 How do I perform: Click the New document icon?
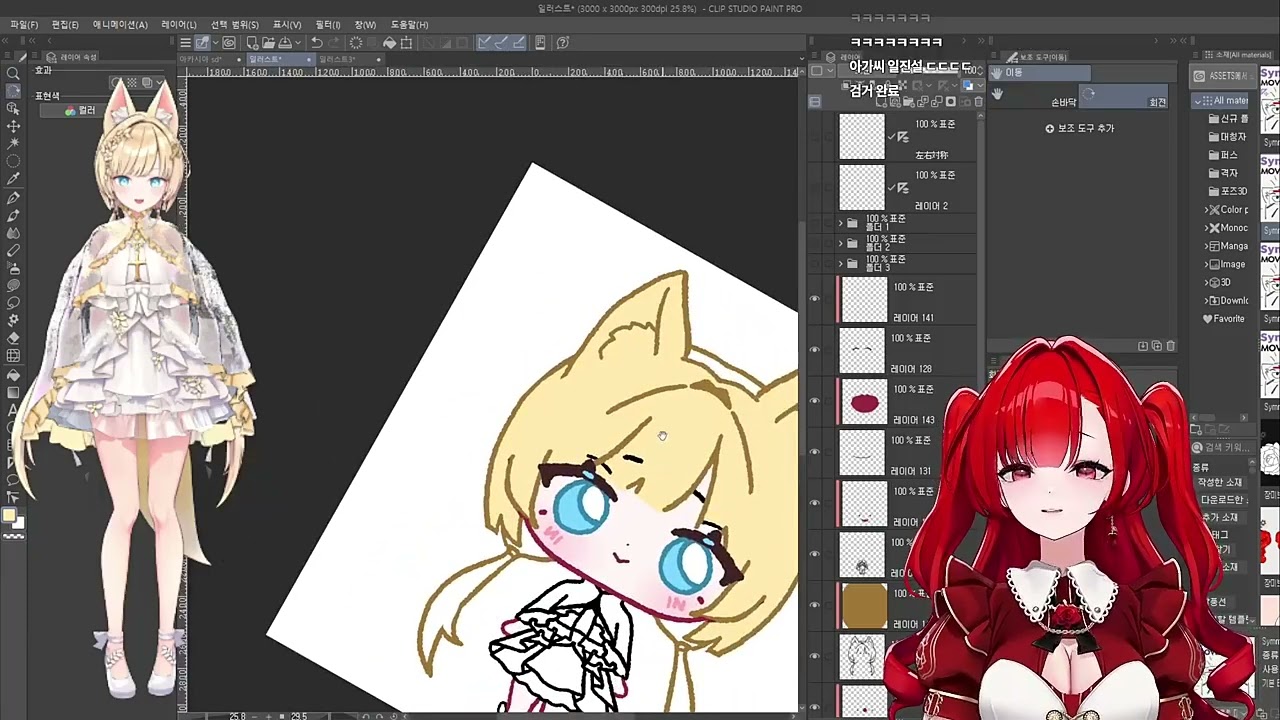252,42
